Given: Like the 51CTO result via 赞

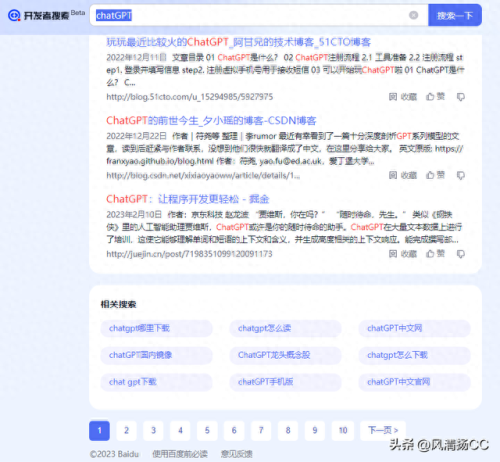Looking at the screenshot, I should [435, 97].
